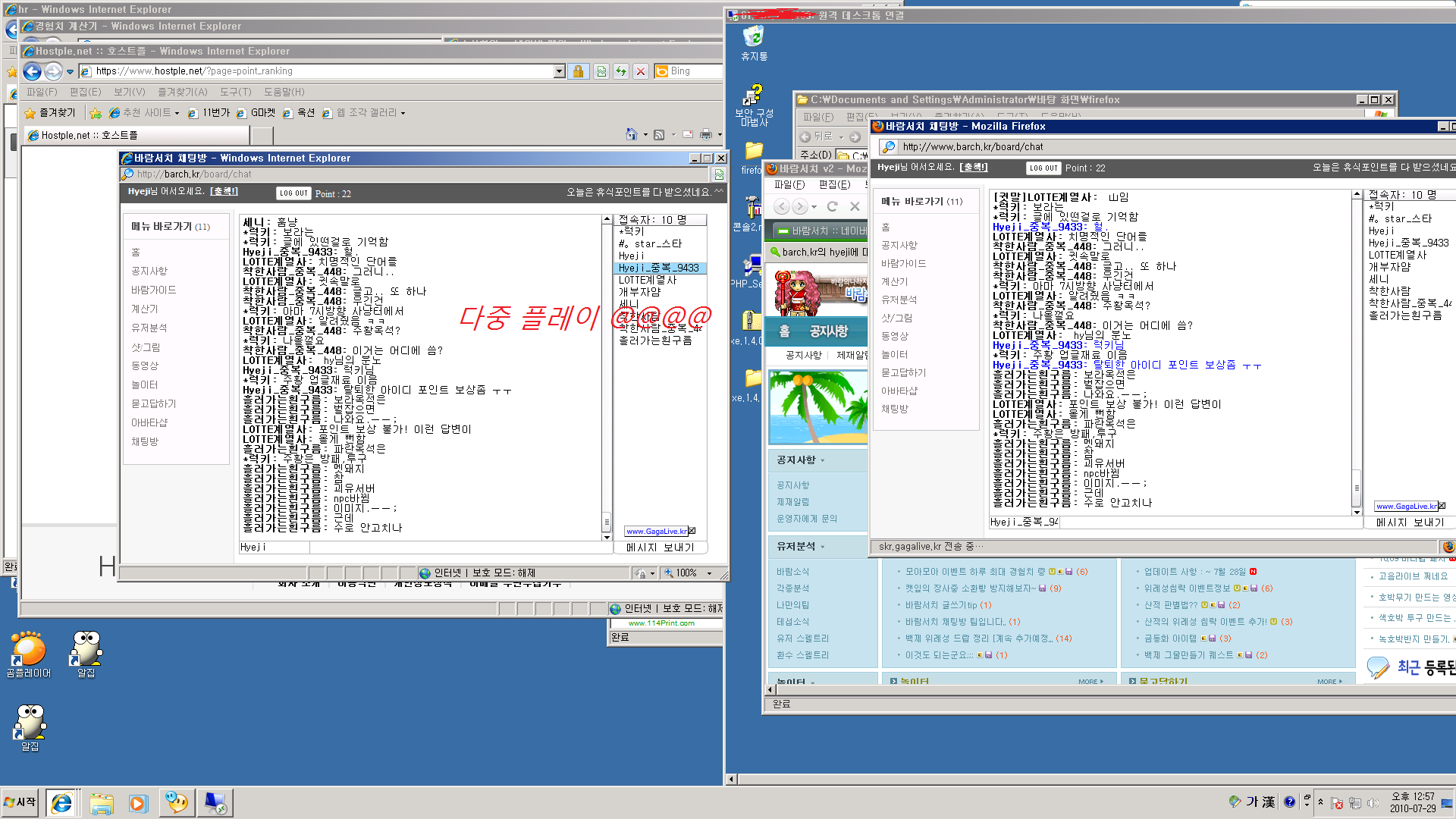Check the GagaLive.kr box in the Firefox chat window

coord(1442,506)
